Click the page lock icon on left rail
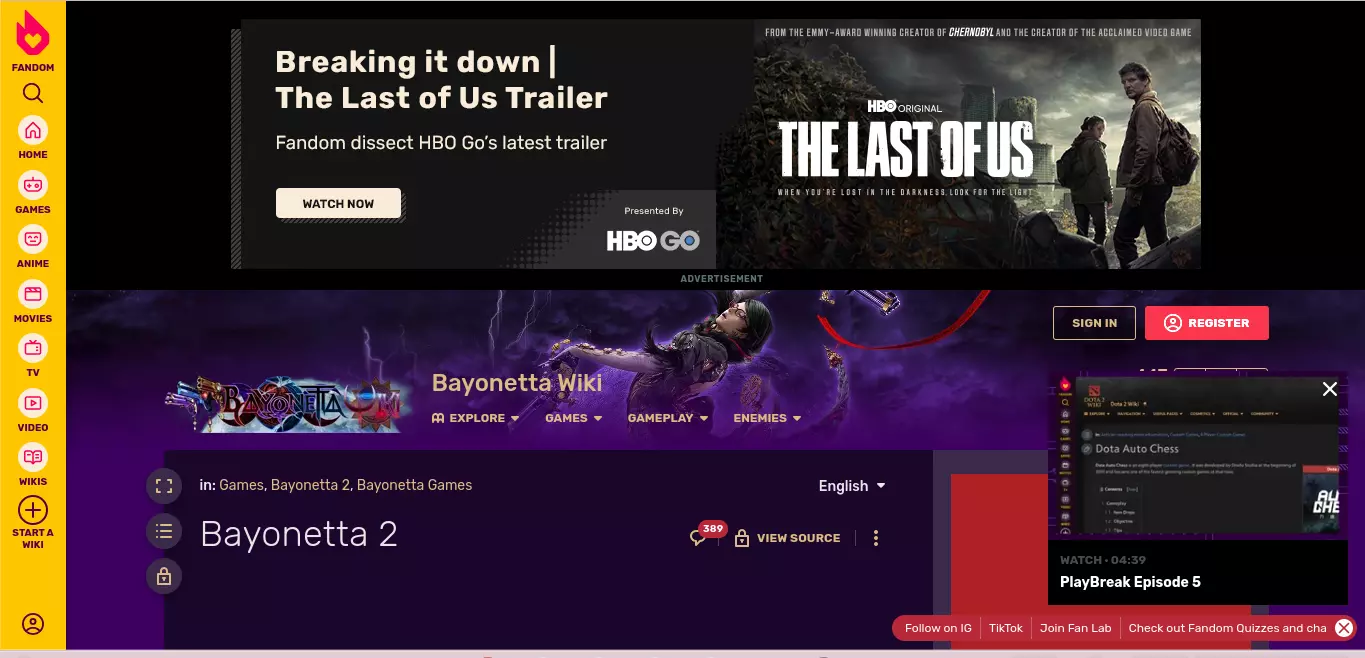This screenshot has height=658, width=1365. tap(164, 576)
